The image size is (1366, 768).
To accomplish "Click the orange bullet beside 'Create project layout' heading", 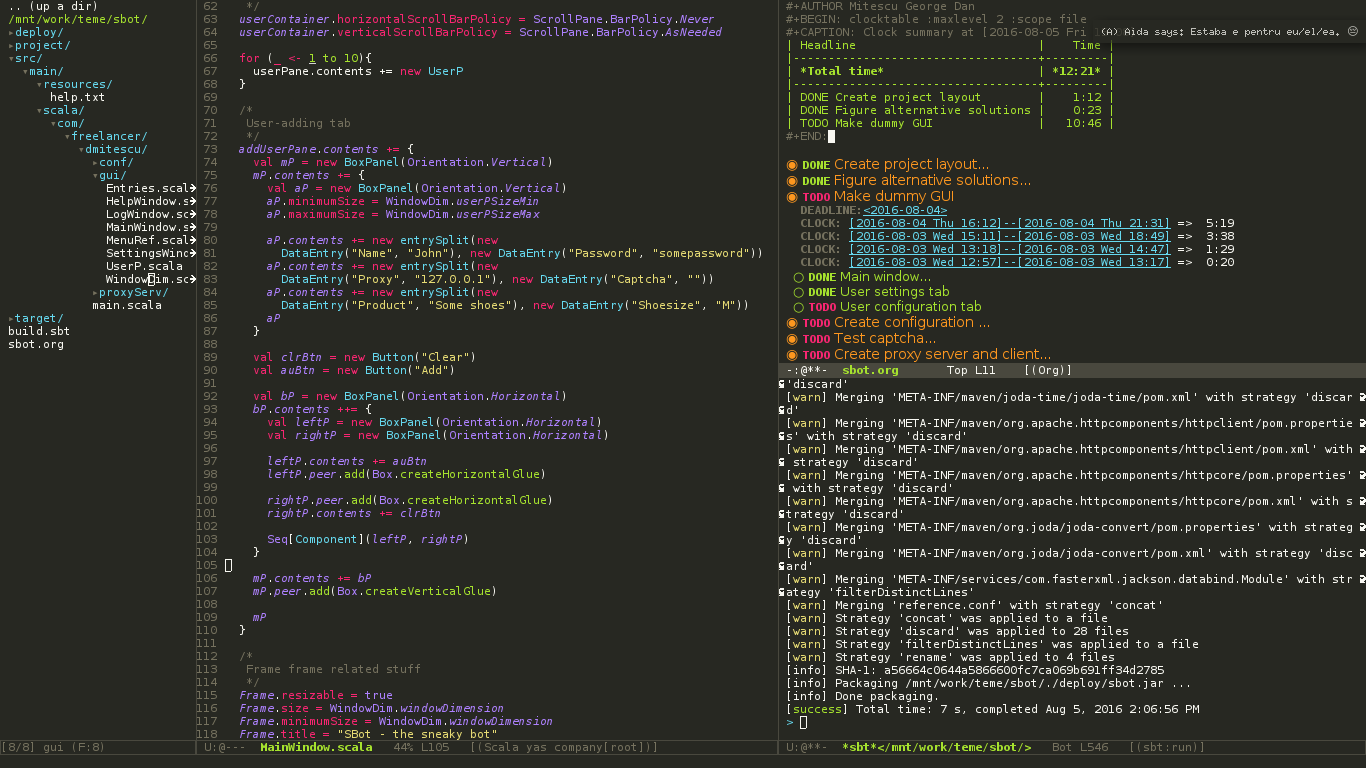I will [792, 165].
